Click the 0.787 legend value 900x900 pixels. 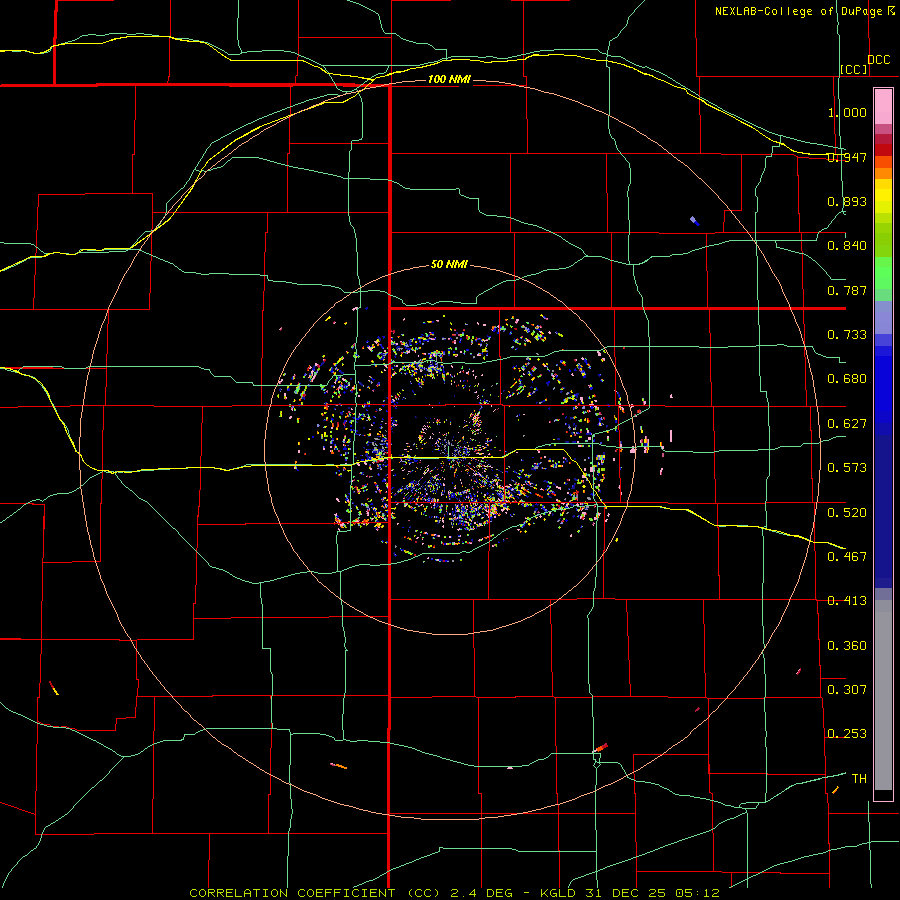(847, 290)
